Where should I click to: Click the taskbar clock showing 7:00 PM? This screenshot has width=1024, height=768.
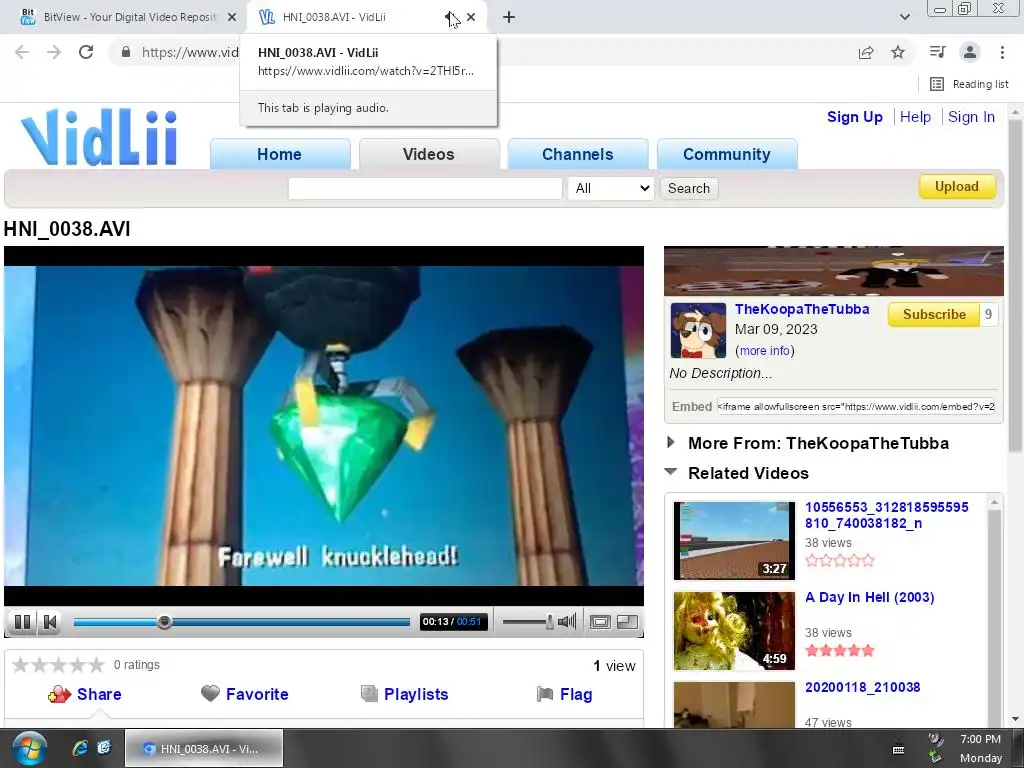[980, 748]
